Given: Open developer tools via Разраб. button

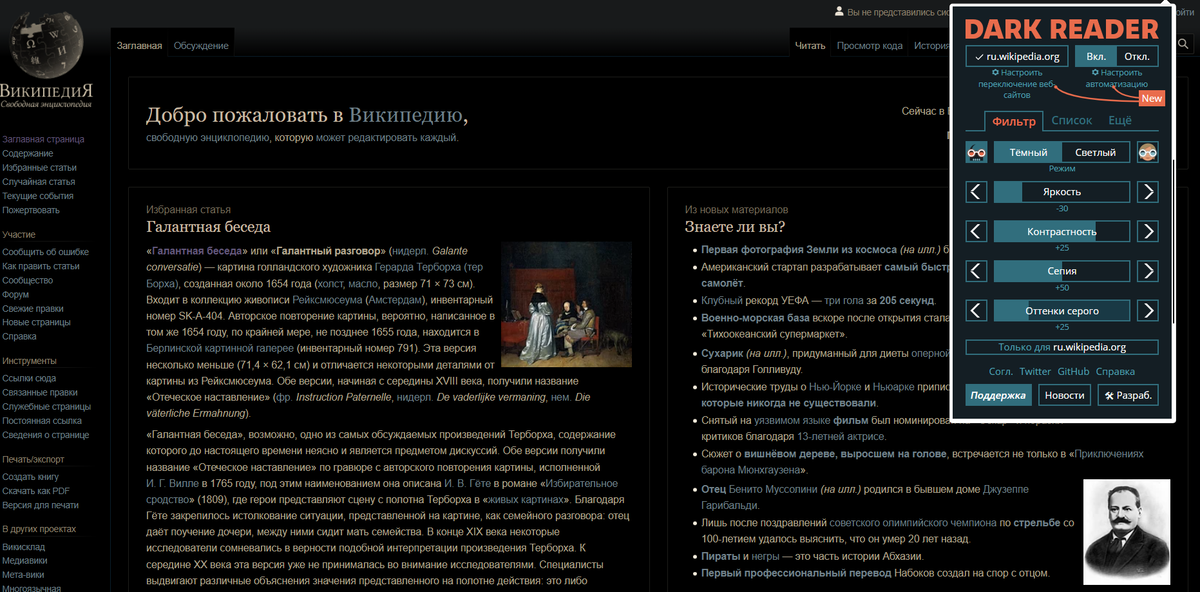Looking at the screenshot, I should (x=1128, y=395).
